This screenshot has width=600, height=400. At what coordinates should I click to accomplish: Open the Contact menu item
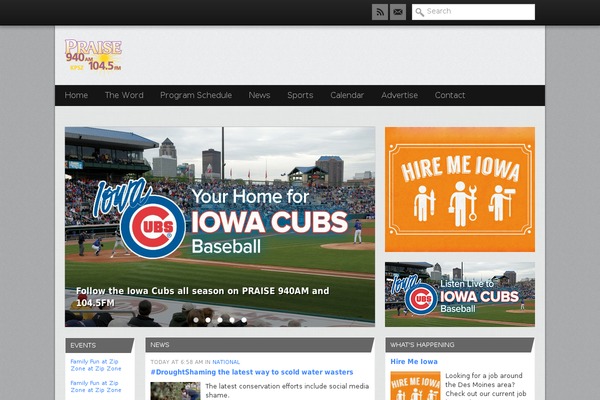[450, 95]
